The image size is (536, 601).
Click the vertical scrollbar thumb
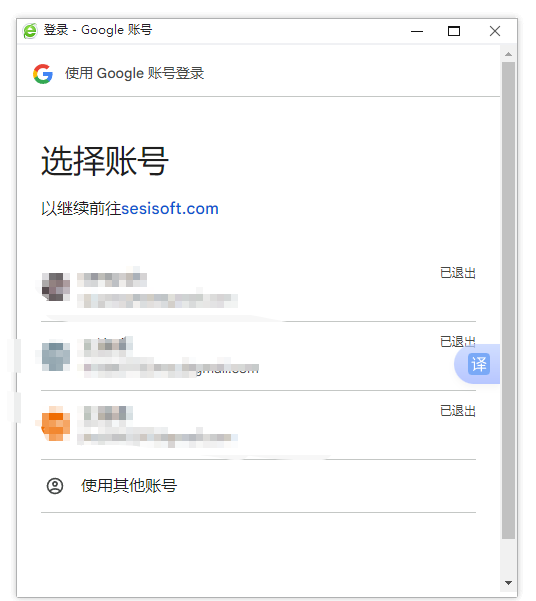(508, 300)
